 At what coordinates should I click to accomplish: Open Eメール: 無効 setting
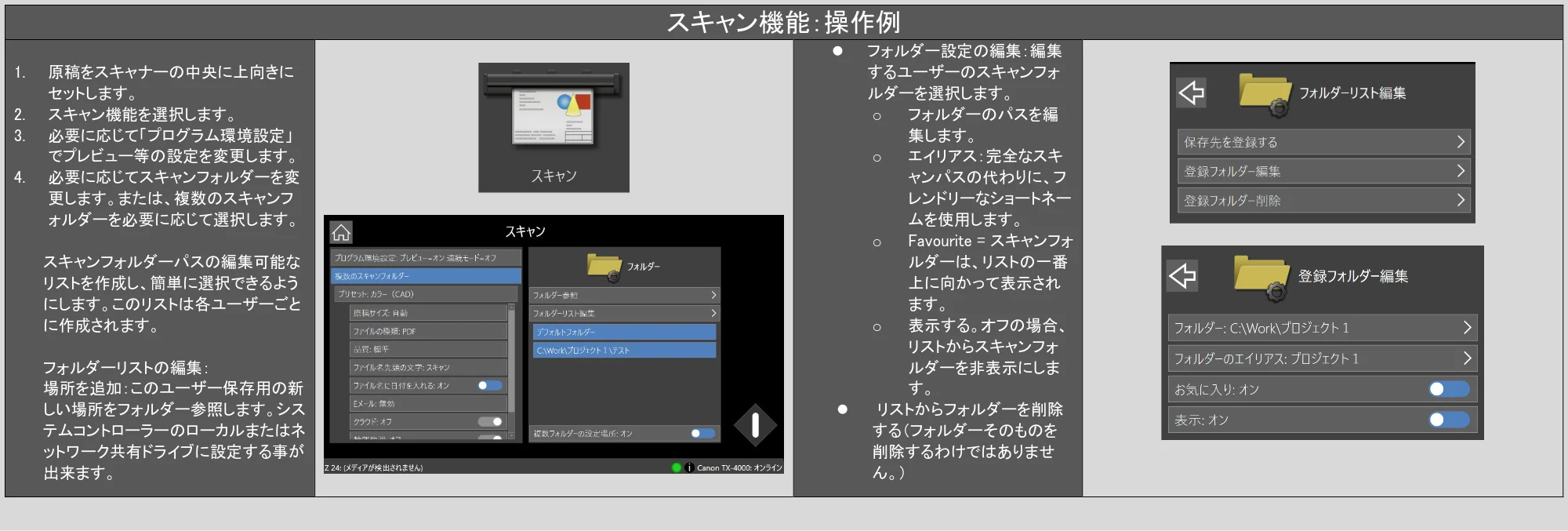point(428,403)
